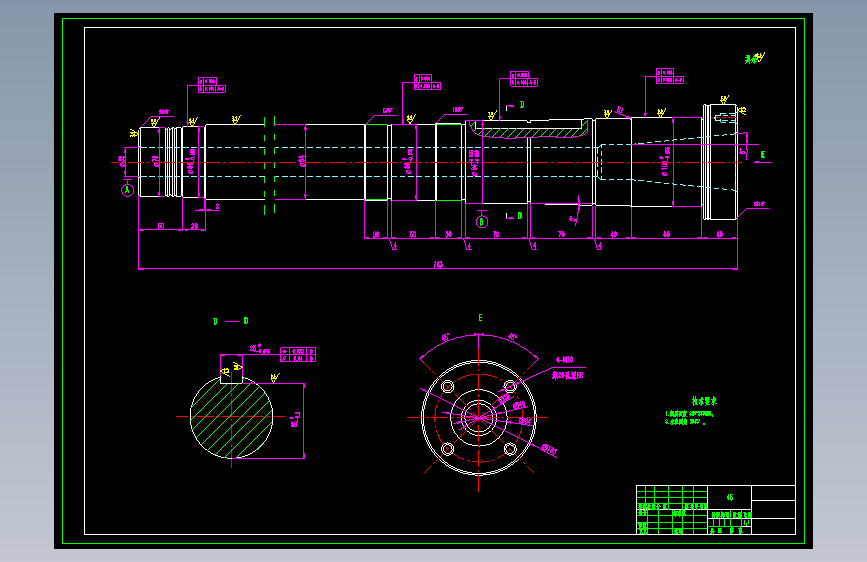Click the upper-right bolt hole in view E
867x562 pixels.
point(510,386)
